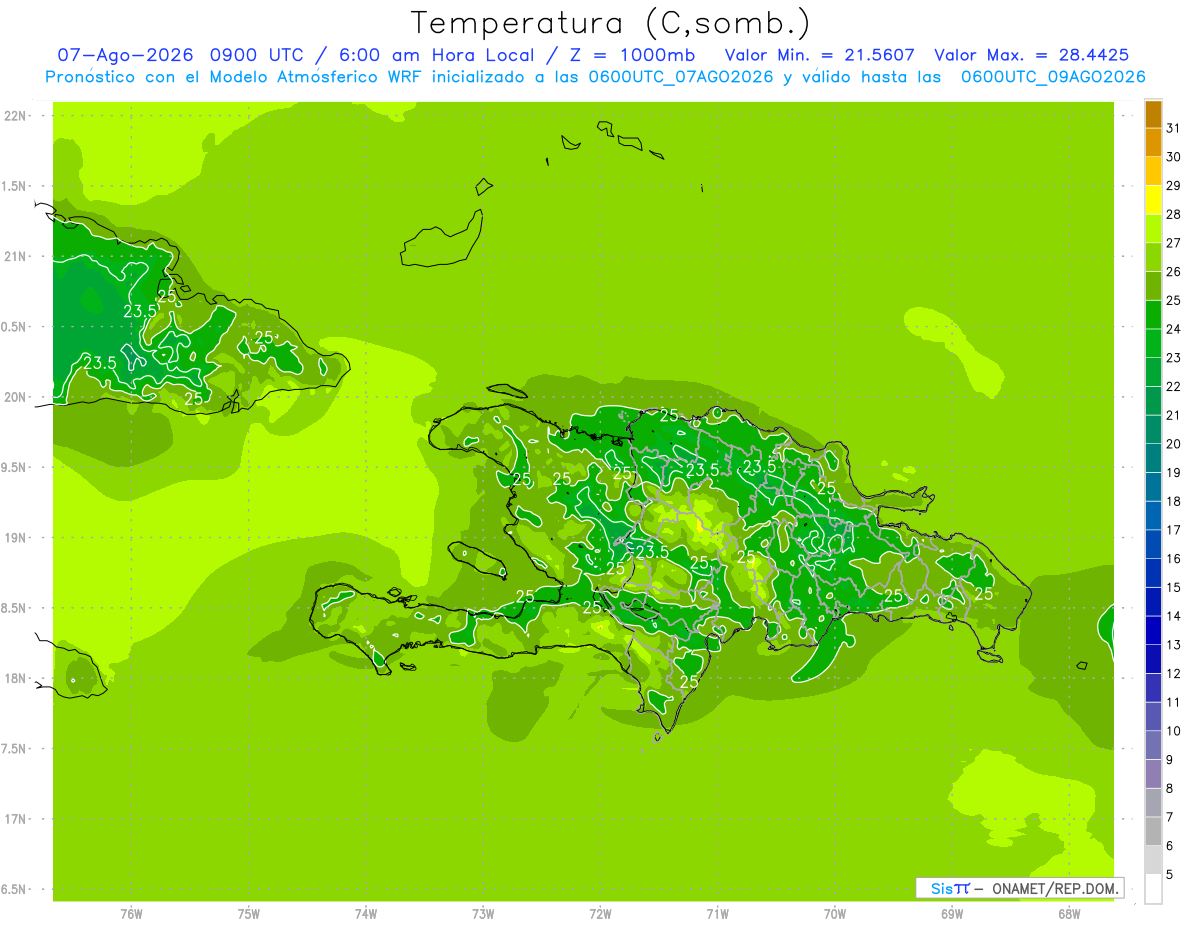The height and width of the screenshot is (927, 1200).
Task: Click the Valor Min. = 21.5607 text
Action: 819,55
